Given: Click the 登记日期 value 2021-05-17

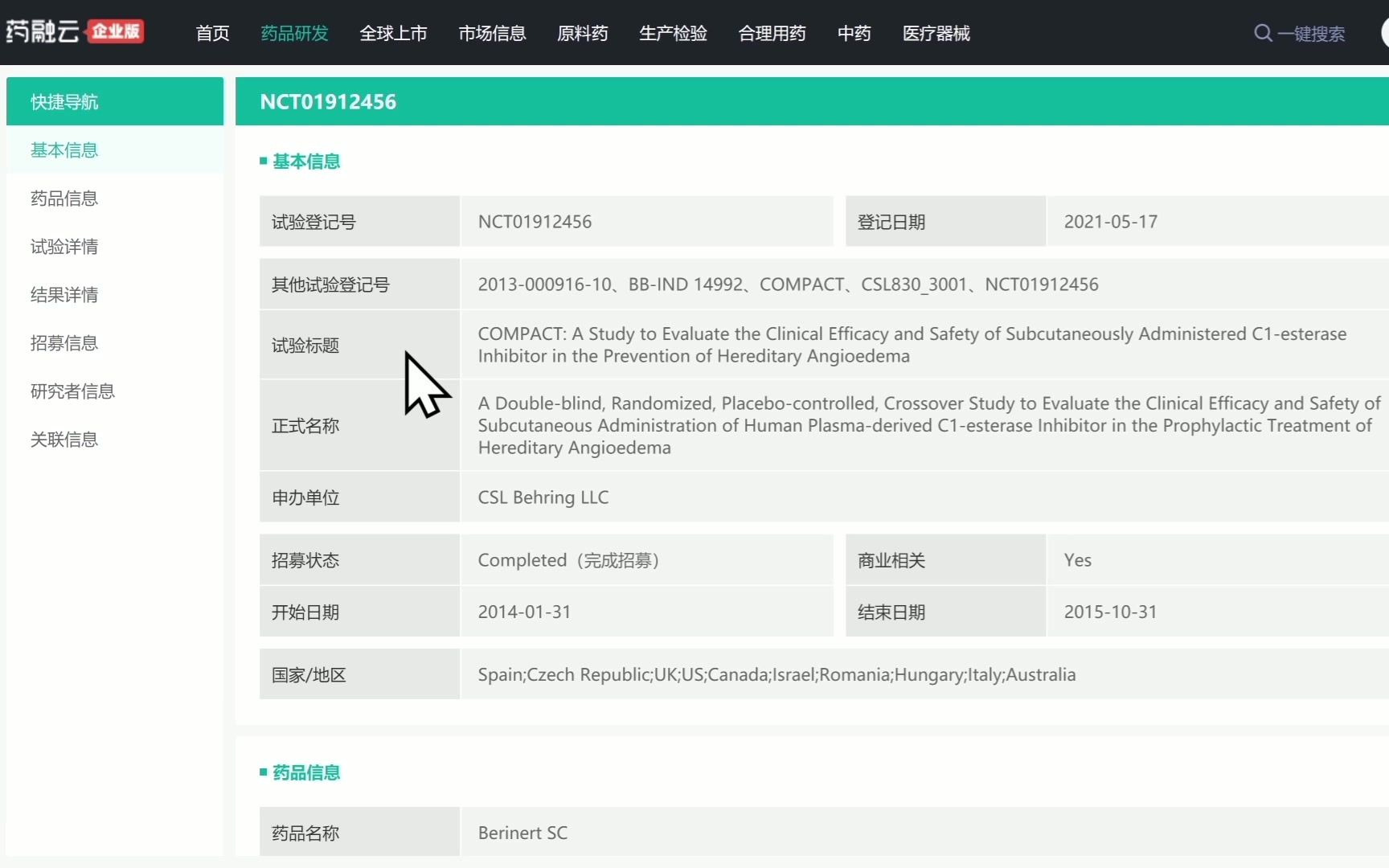Looking at the screenshot, I should coord(1111,222).
